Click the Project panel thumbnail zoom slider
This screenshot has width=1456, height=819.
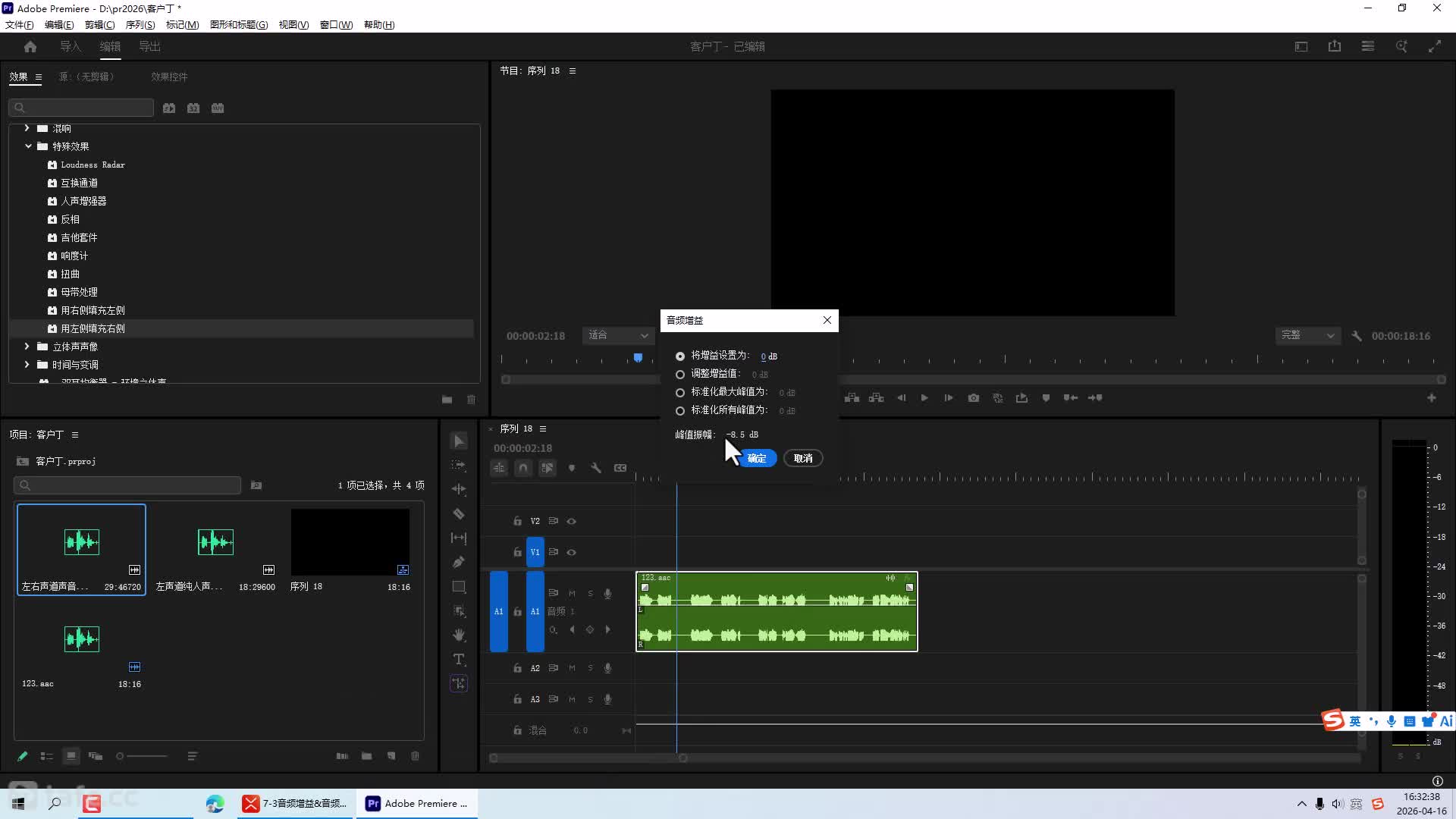tap(142, 756)
